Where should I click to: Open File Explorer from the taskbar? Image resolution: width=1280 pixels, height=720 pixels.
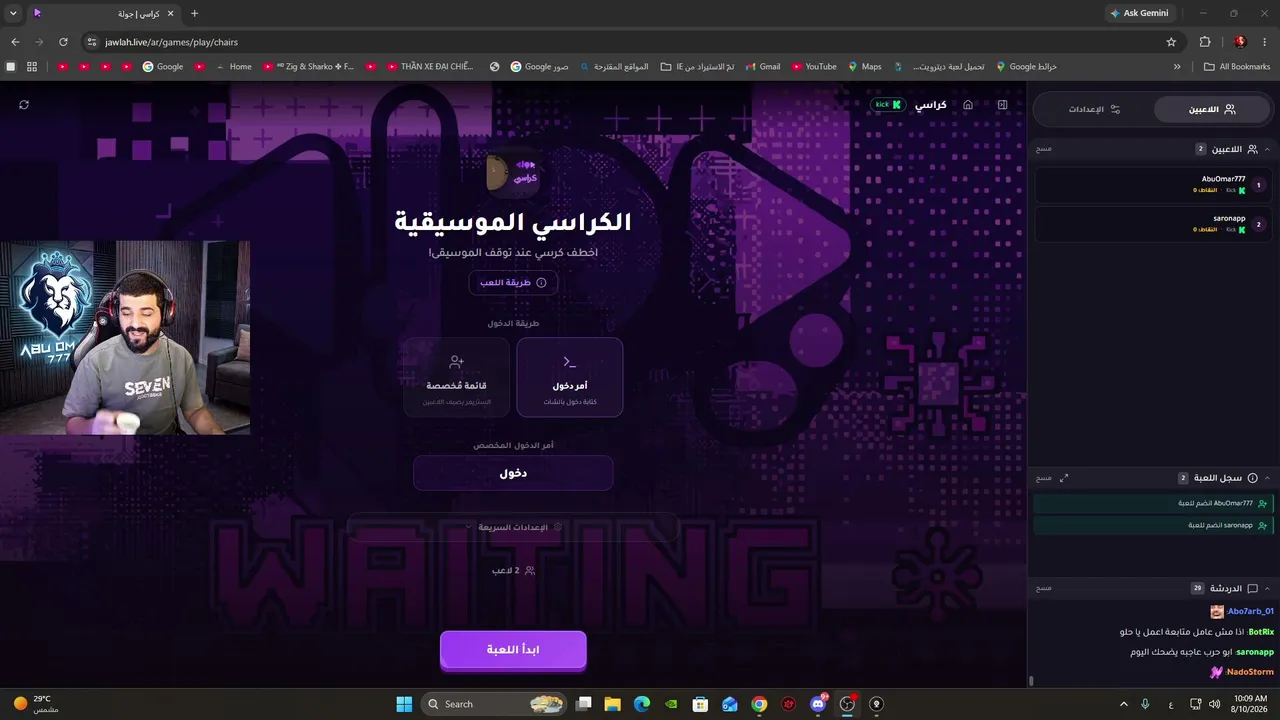pyautogui.click(x=613, y=704)
